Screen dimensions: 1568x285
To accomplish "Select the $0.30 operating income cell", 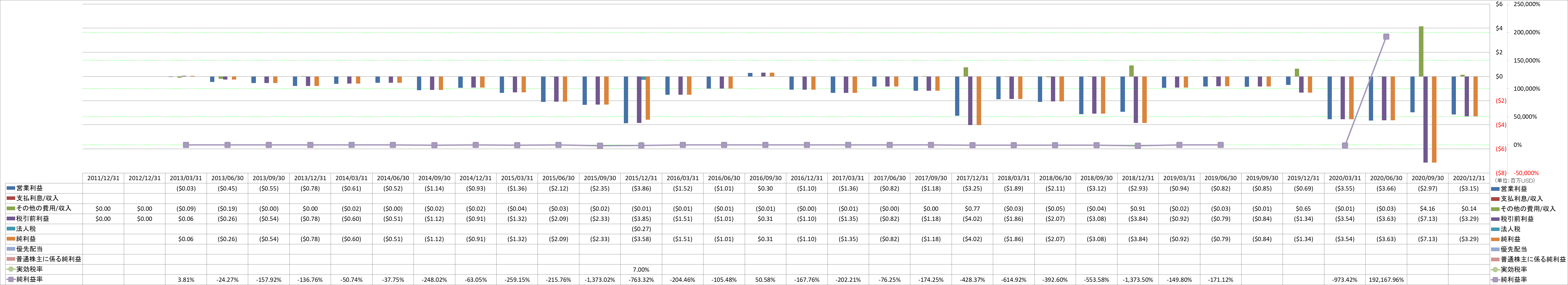I will coord(765,189).
